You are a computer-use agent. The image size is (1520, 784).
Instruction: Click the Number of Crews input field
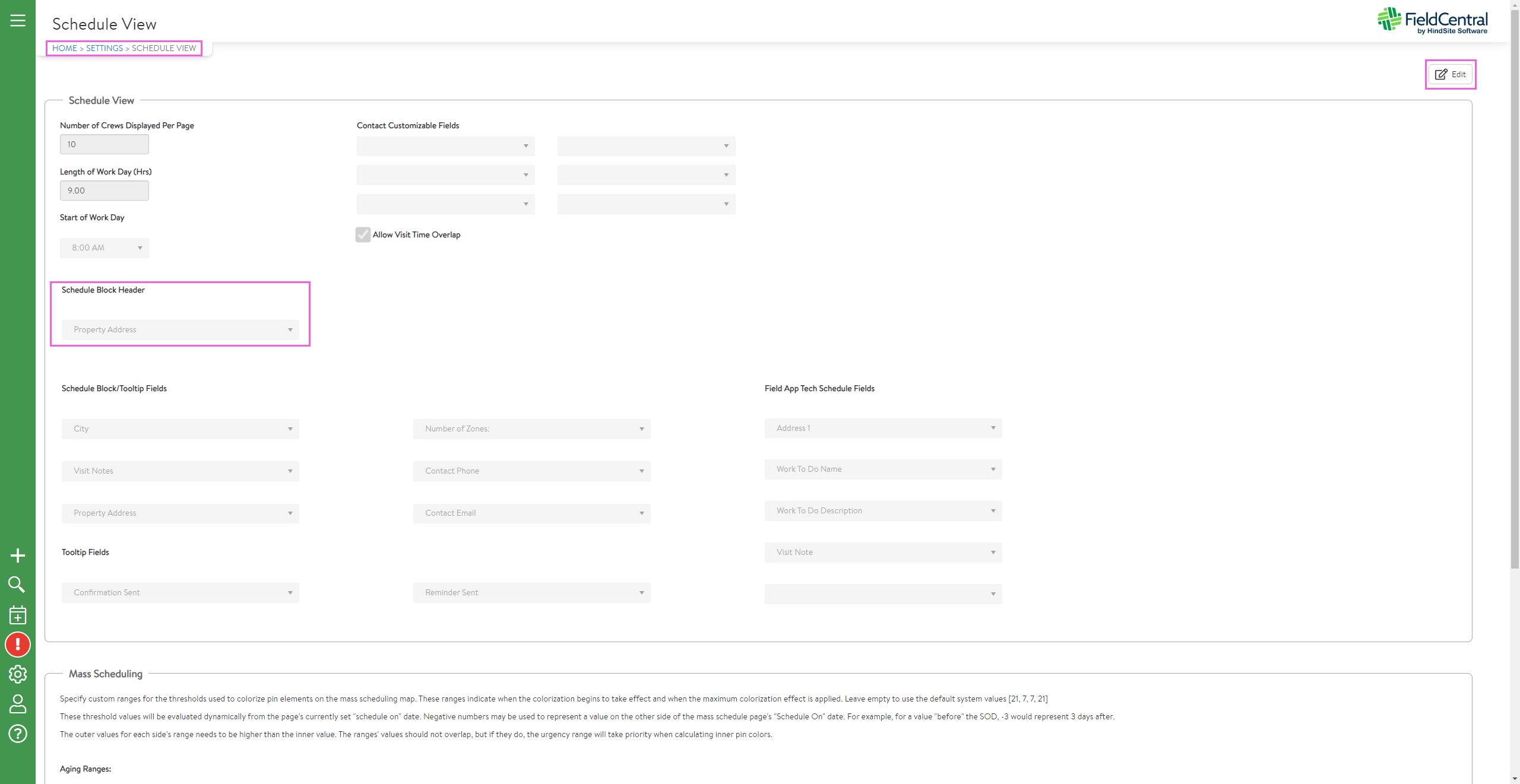pyautogui.click(x=104, y=144)
